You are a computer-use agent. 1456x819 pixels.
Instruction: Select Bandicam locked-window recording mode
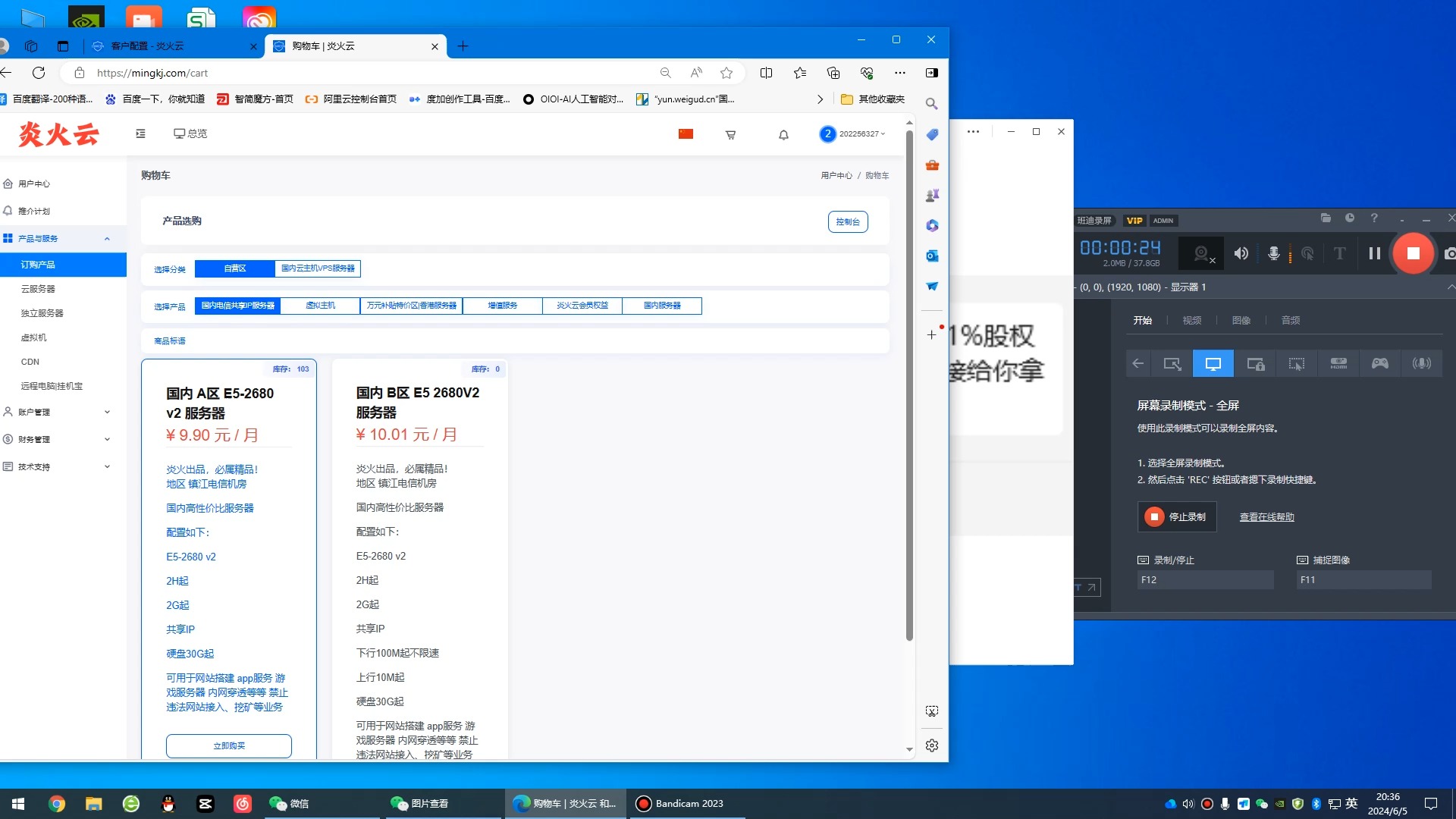(1255, 364)
